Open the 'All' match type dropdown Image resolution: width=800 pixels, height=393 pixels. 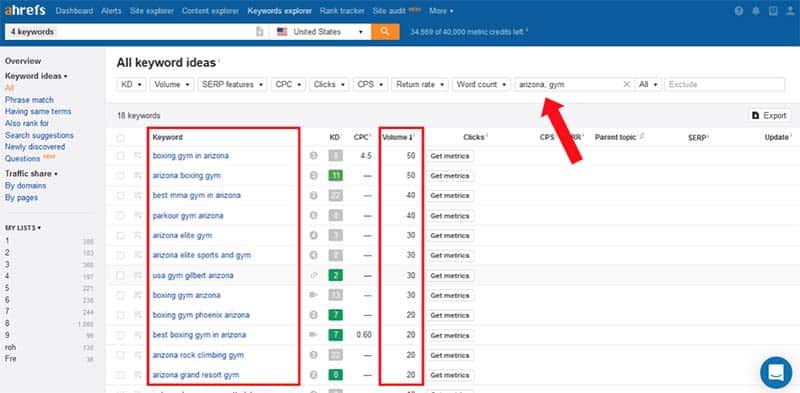(648, 84)
